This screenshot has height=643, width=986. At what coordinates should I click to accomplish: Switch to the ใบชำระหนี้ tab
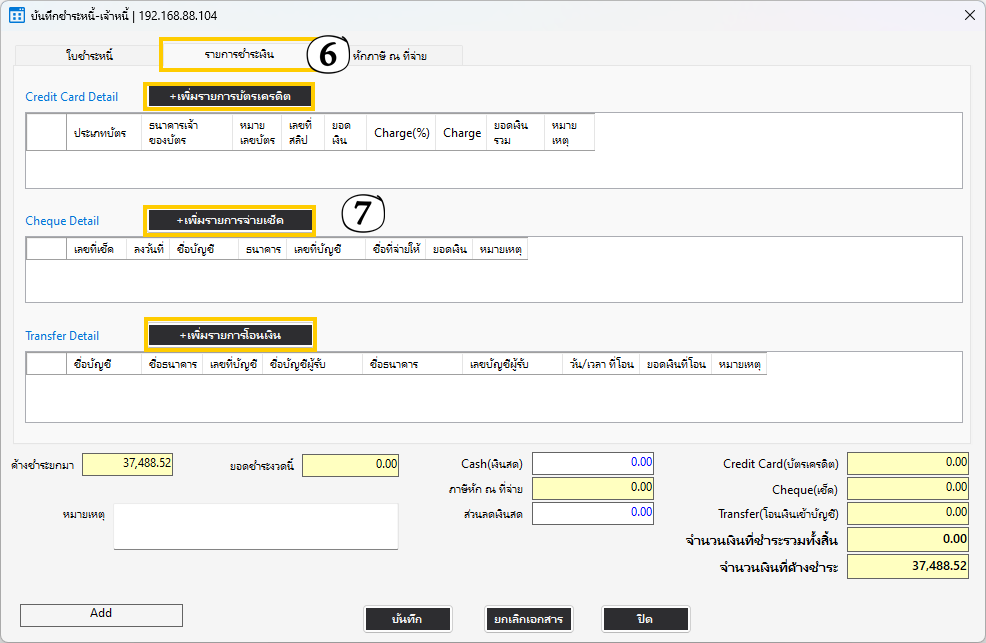[x=89, y=56]
